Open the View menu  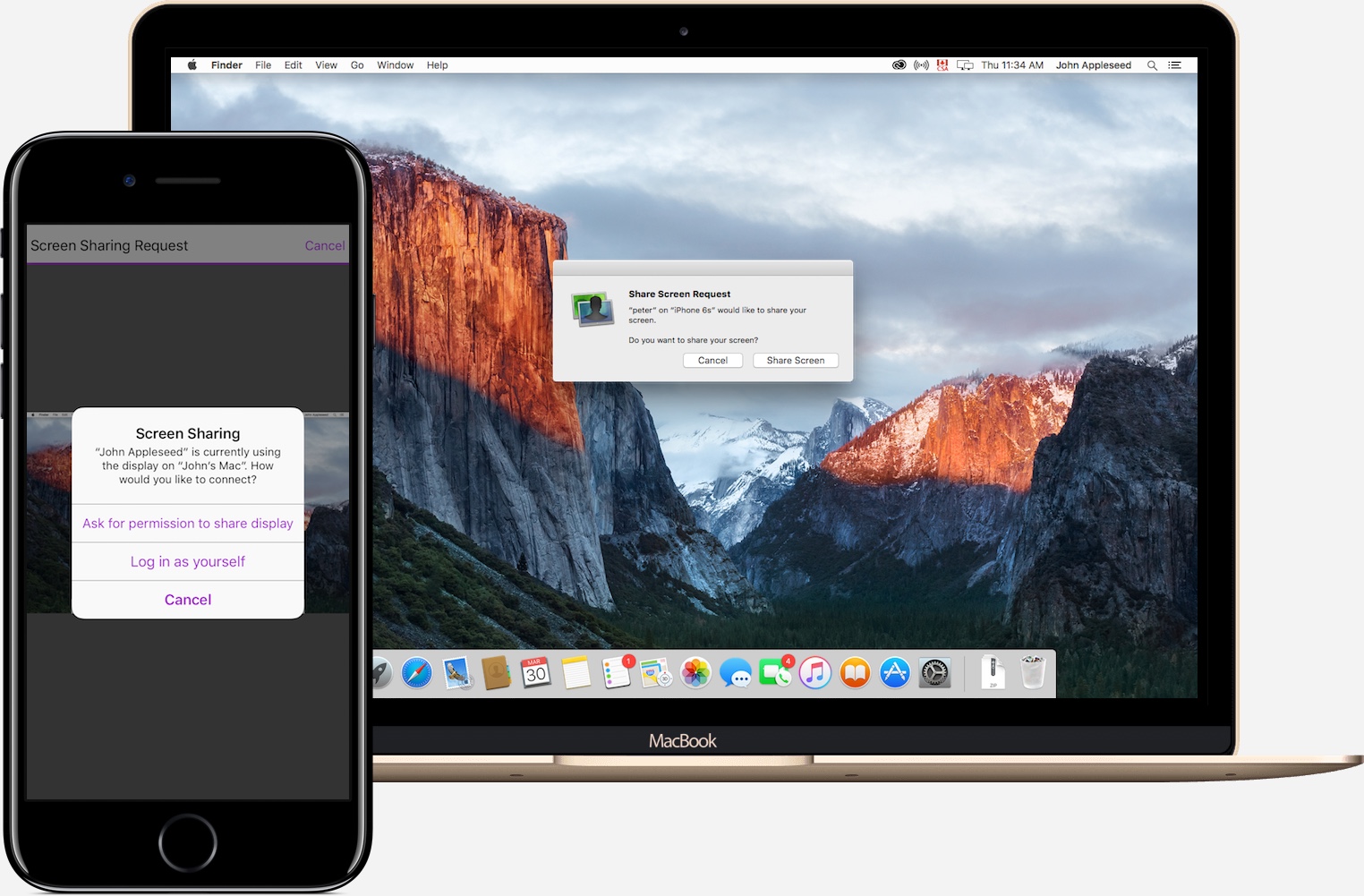click(x=327, y=65)
